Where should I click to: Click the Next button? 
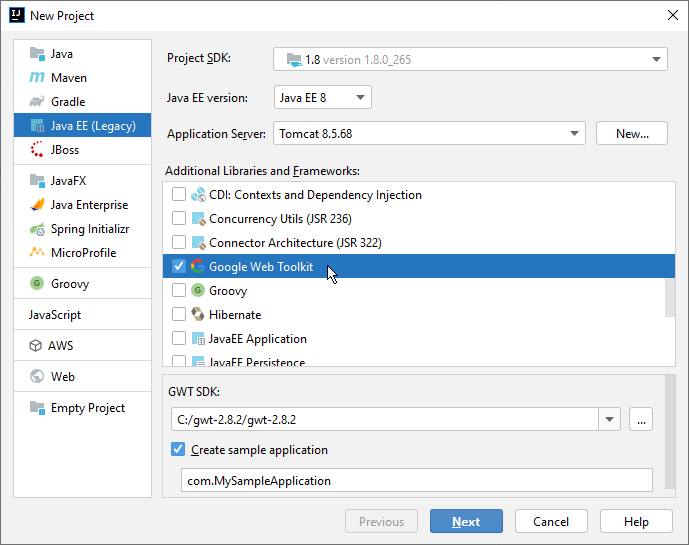[x=466, y=522]
